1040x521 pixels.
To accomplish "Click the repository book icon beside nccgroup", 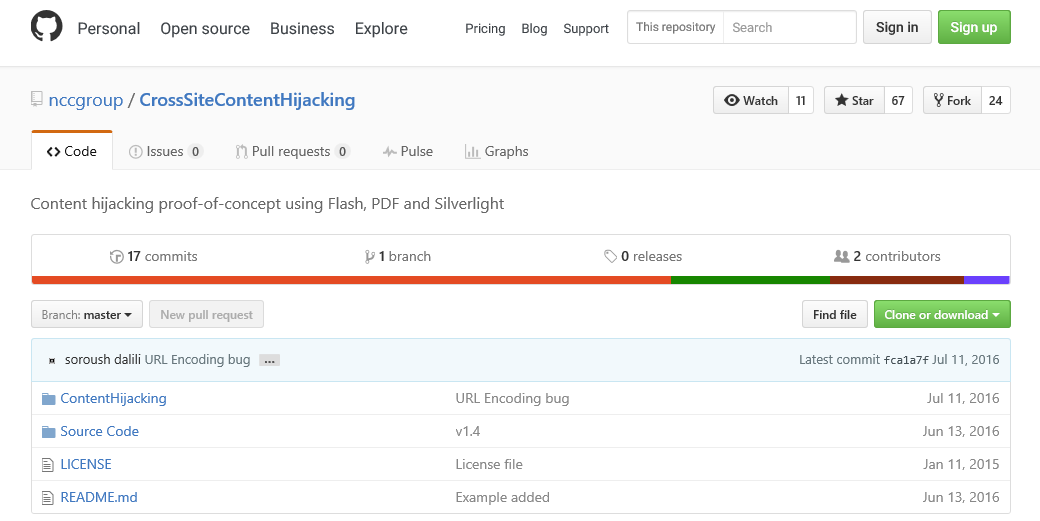I will coord(37,100).
